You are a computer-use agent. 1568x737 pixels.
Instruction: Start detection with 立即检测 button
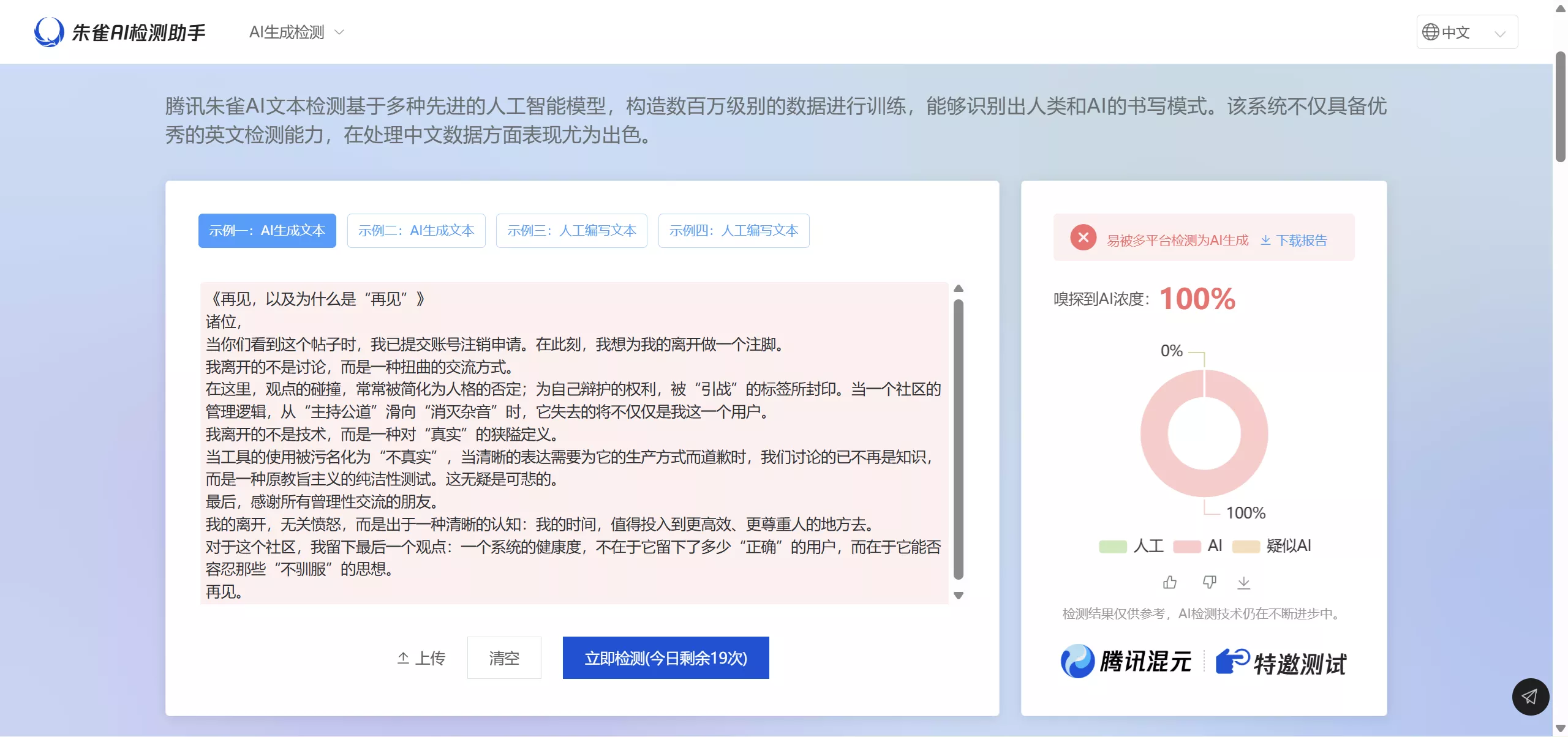coord(665,657)
